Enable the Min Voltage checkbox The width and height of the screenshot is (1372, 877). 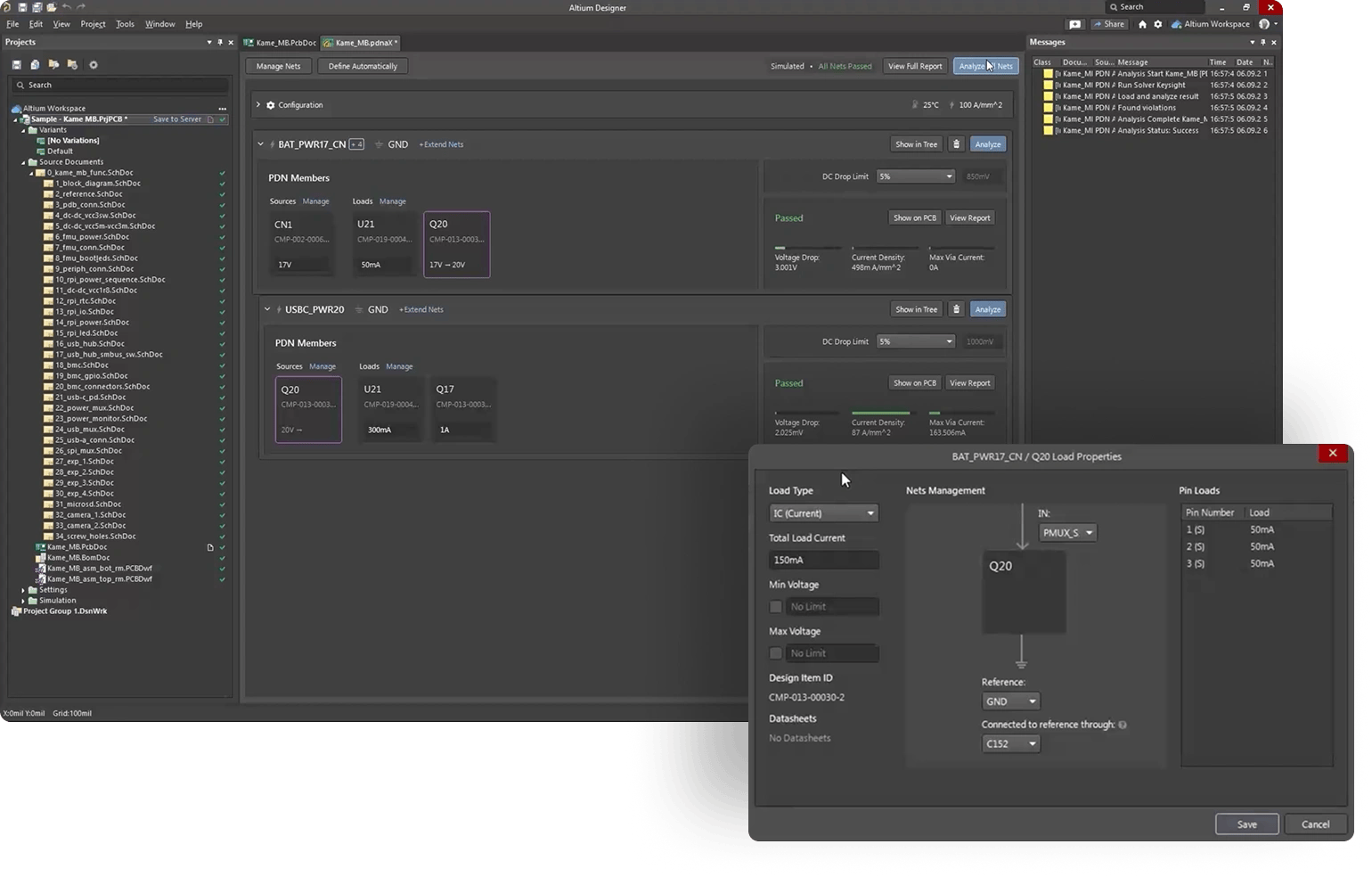click(776, 607)
